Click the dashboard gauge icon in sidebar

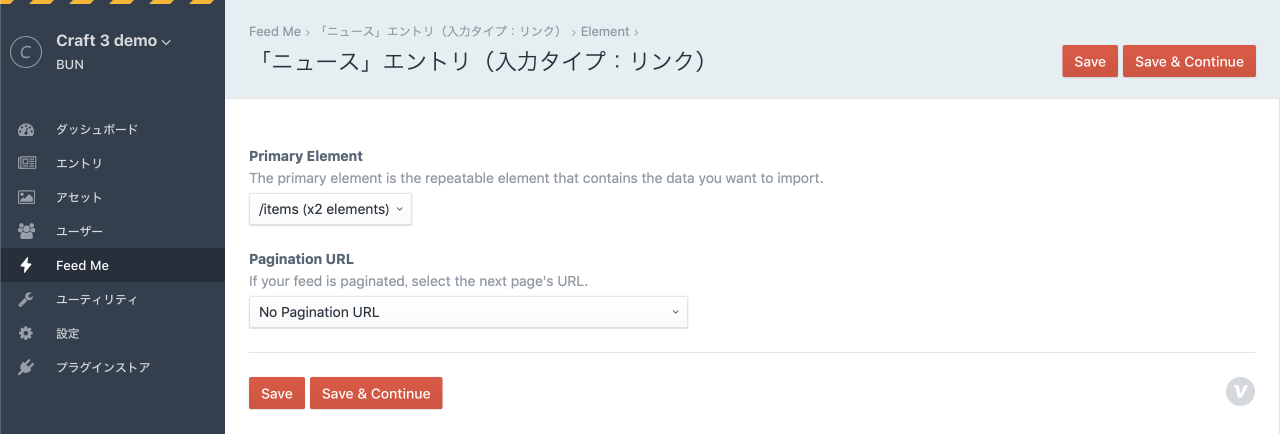[x=27, y=130]
